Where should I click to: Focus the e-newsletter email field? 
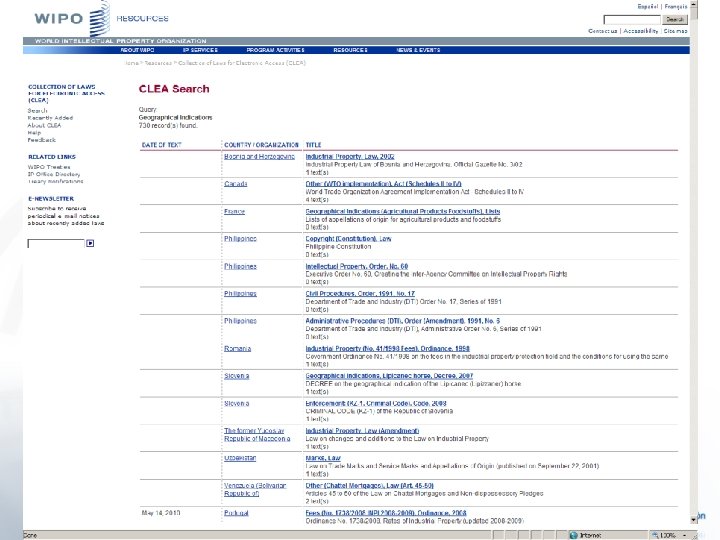[56, 243]
